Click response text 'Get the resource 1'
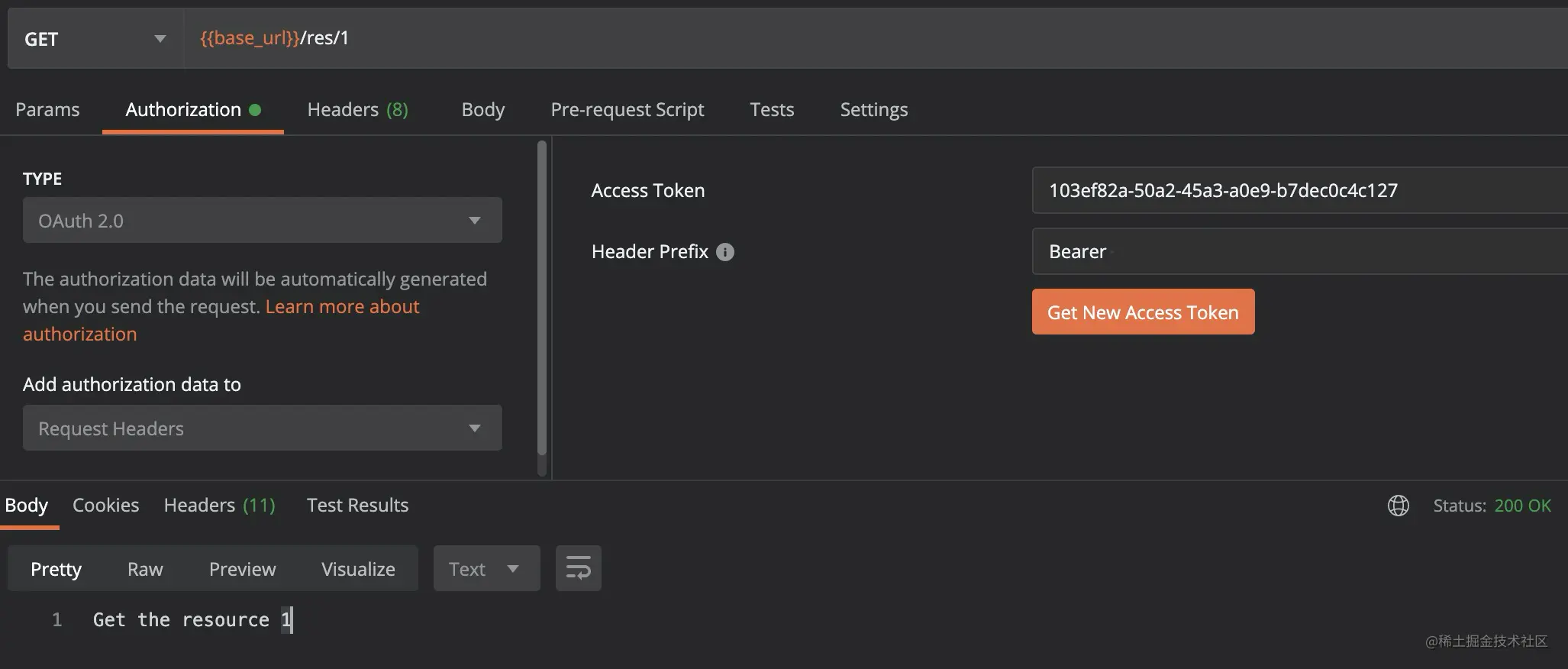 click(192, 619)
